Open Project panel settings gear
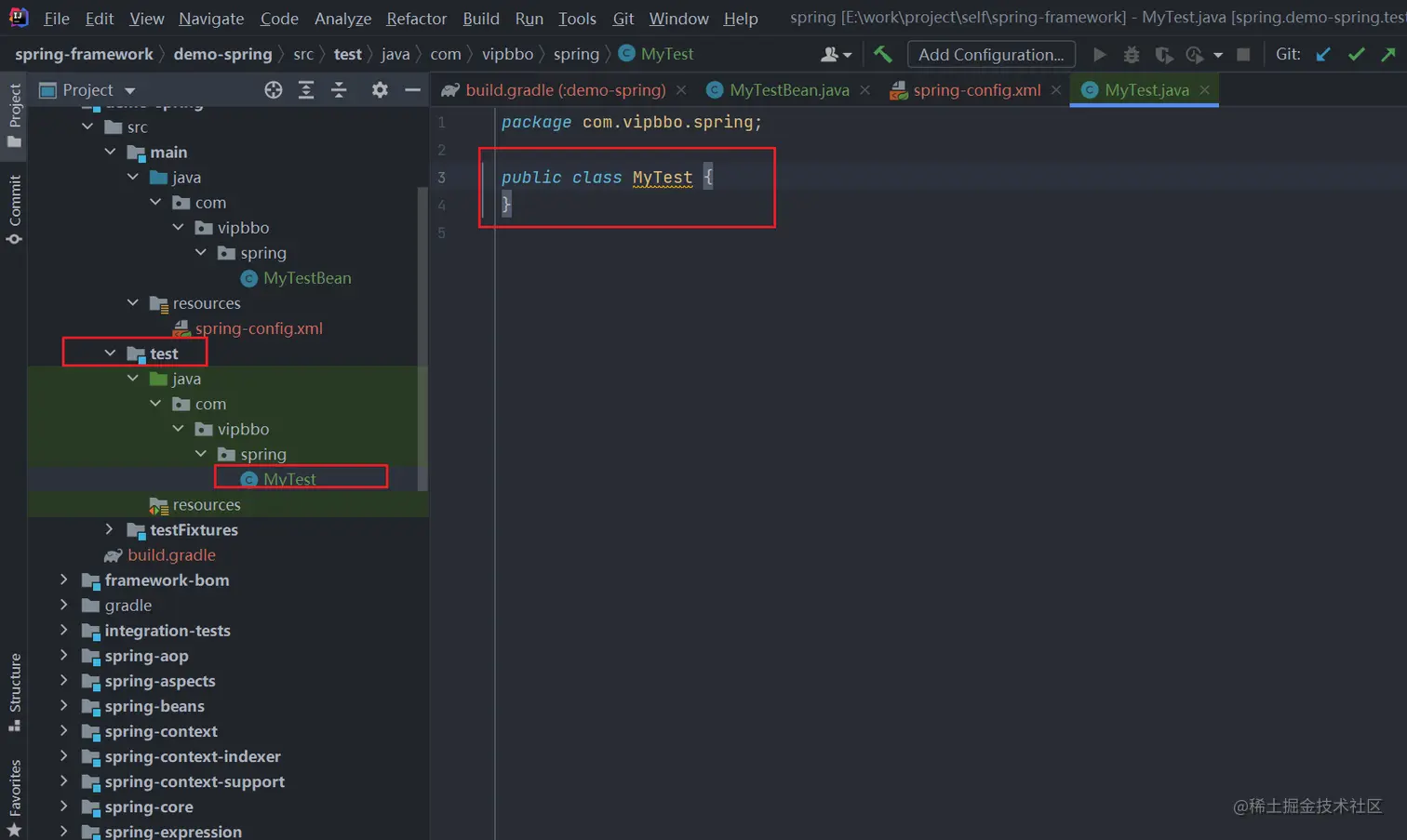The width and height of the screenshot is (1407, 840). pos(380,89)
